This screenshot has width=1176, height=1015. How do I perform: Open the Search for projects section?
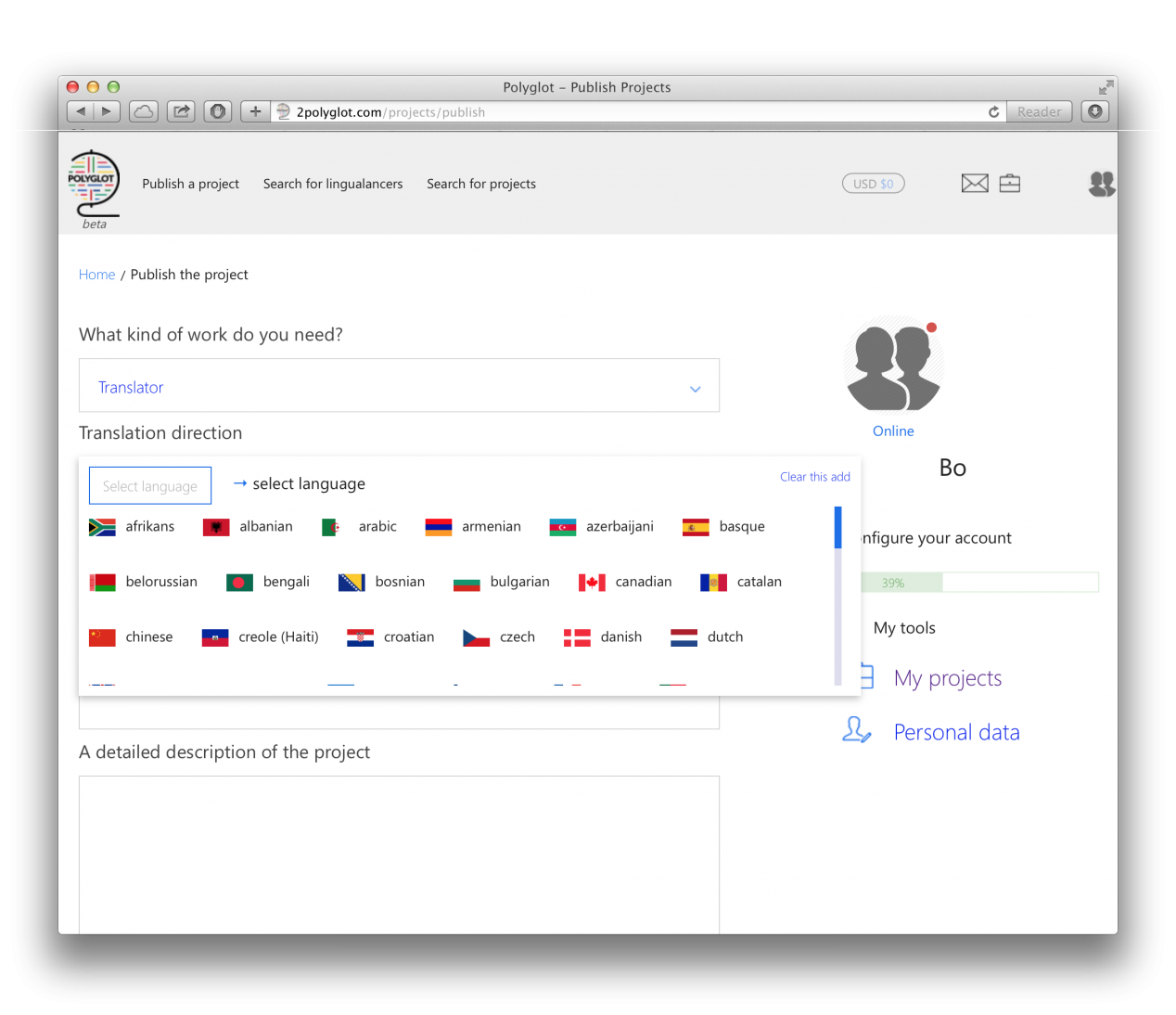480,184
